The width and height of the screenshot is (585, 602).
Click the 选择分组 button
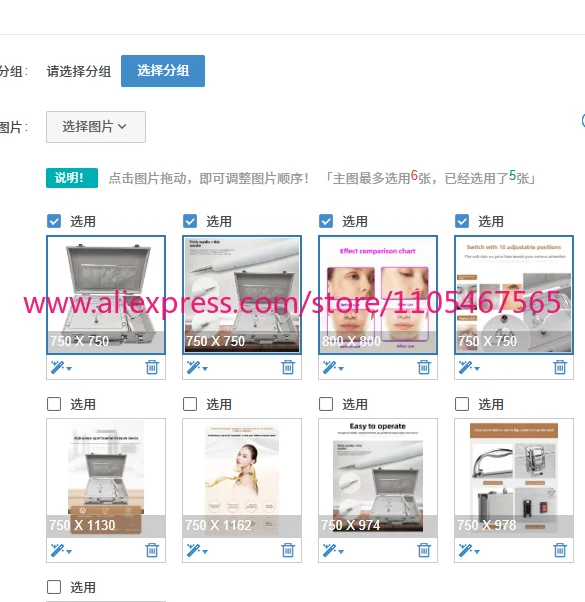pos(163,71)
